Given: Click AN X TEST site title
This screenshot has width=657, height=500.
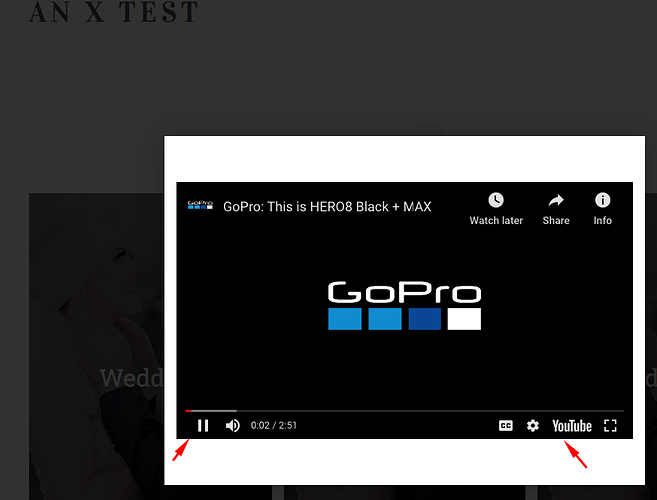Looking at the screenshot, I should point(114,12).
